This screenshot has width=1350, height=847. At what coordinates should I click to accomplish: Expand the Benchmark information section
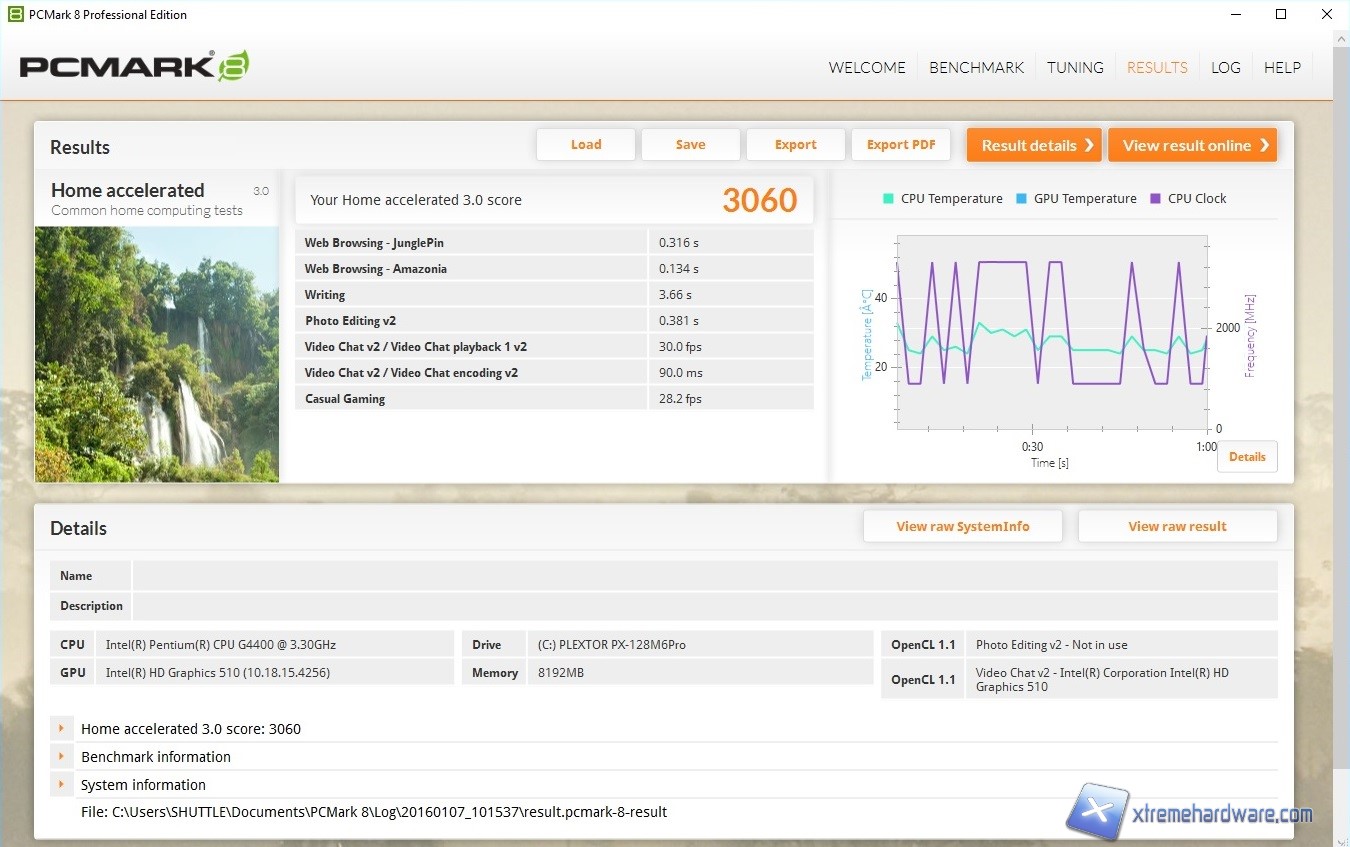click(62, 757)
